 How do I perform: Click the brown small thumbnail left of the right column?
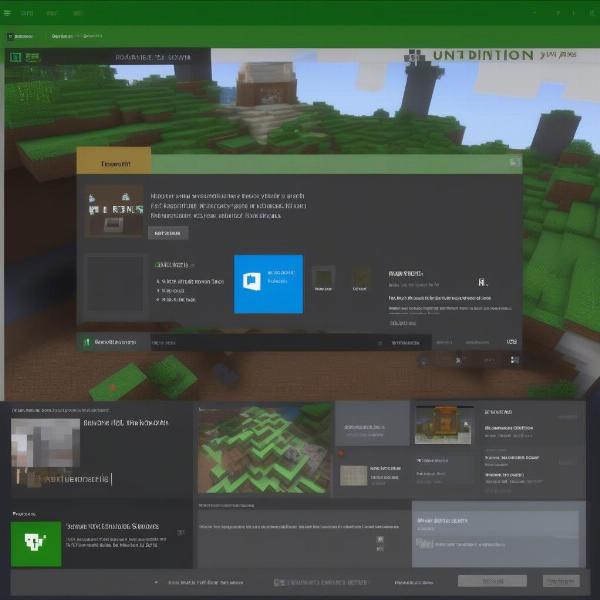(x=360, y=276)
